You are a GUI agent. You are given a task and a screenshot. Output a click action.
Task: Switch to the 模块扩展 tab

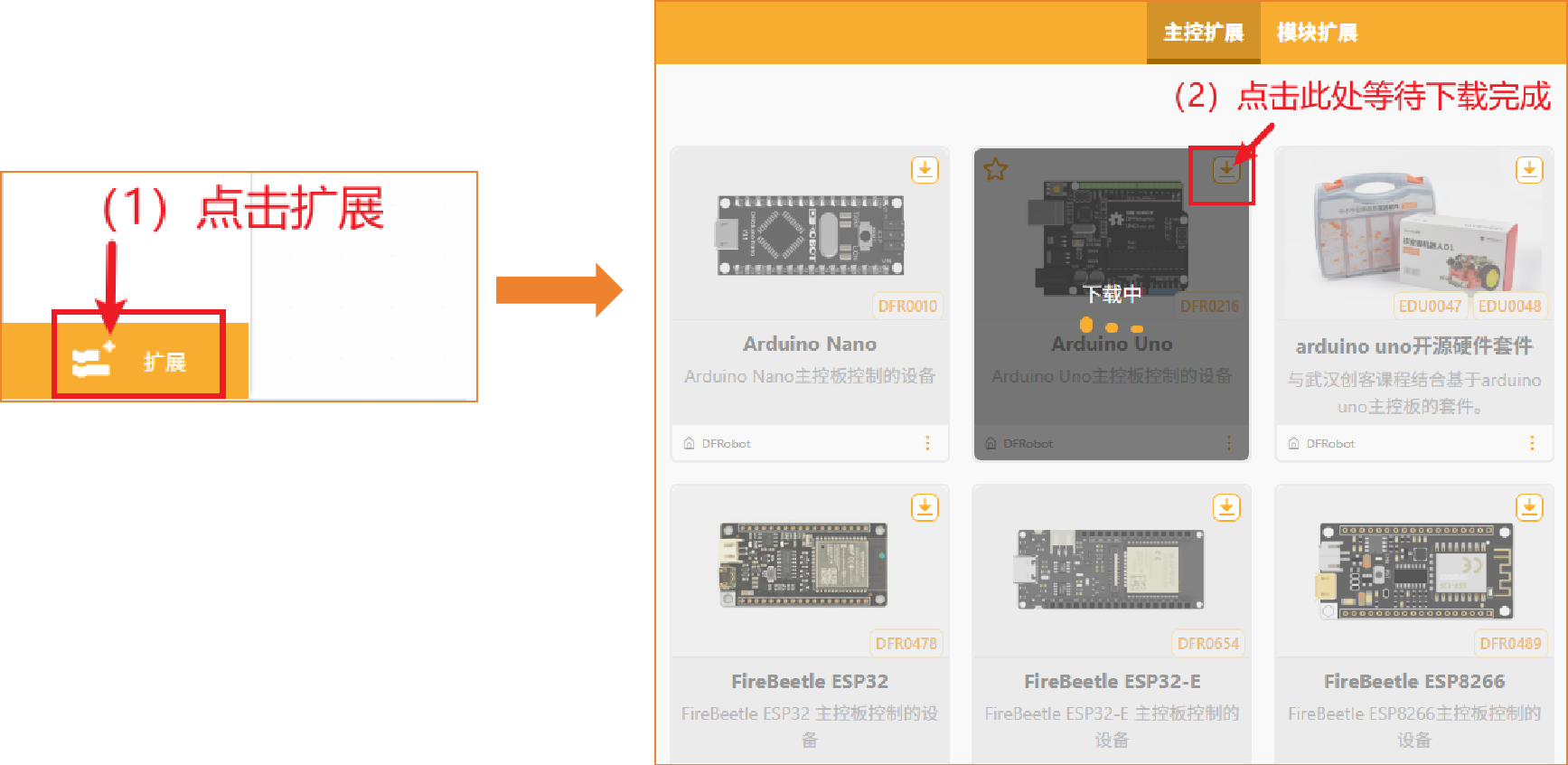tap(1316, 33)
